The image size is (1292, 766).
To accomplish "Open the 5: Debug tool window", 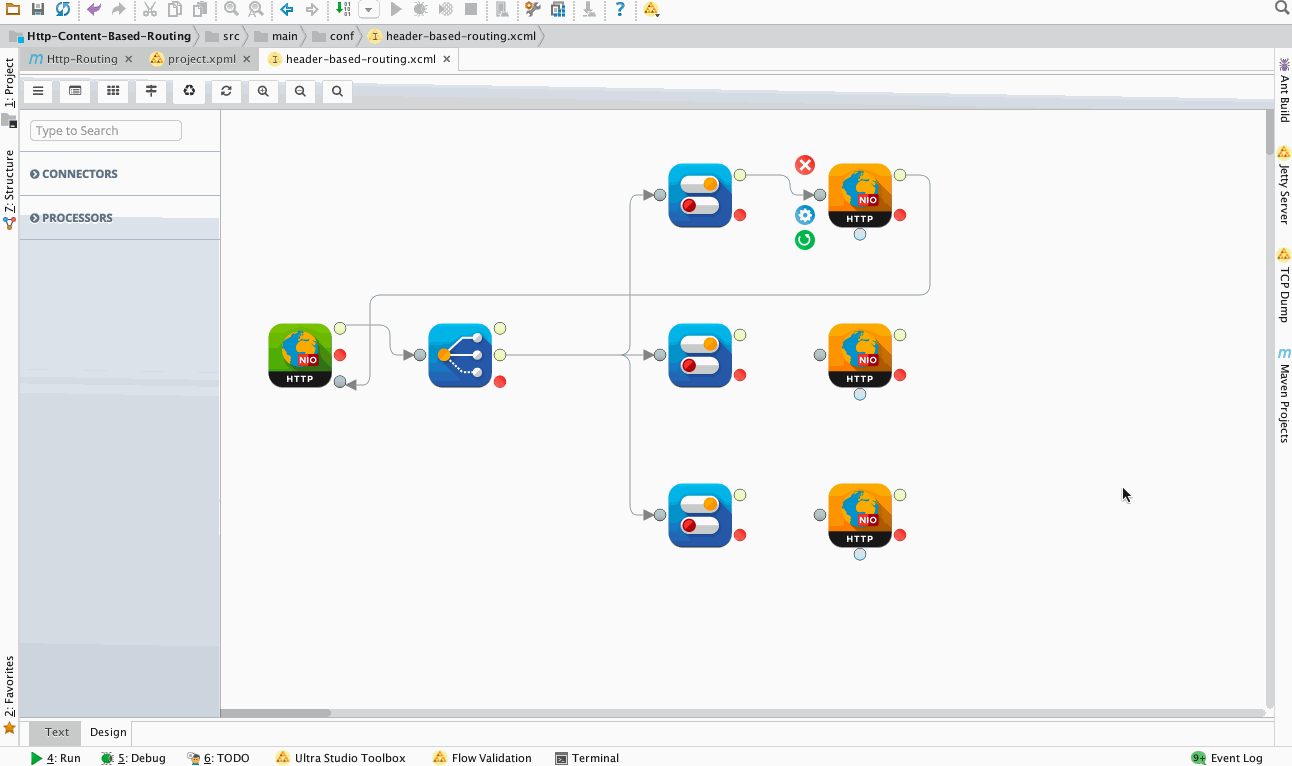I will point(133,758).
